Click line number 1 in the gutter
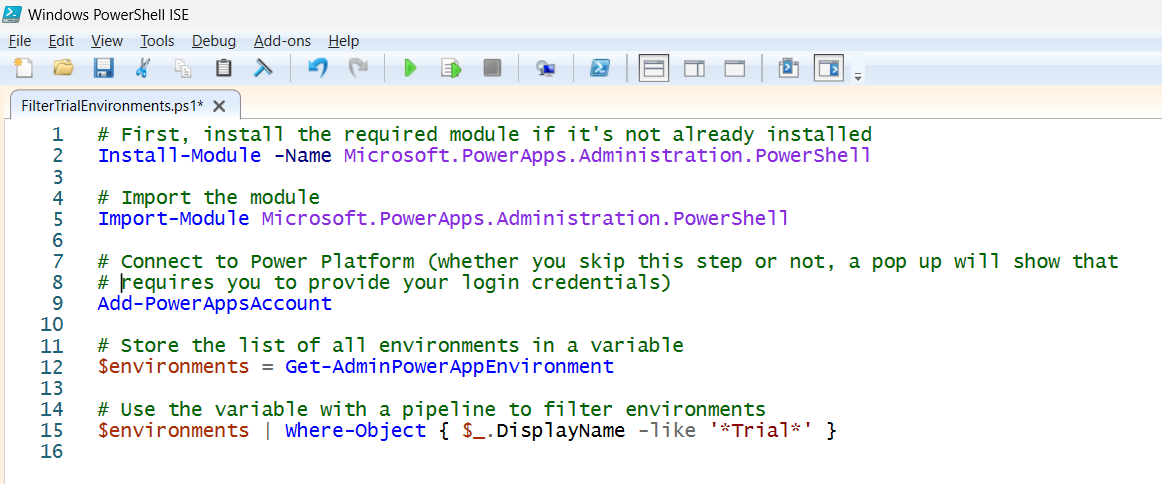 [x=57, y=134]
